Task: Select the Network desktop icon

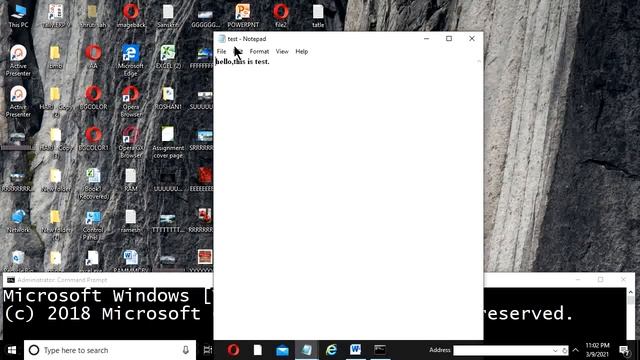Action: point(18,221)
